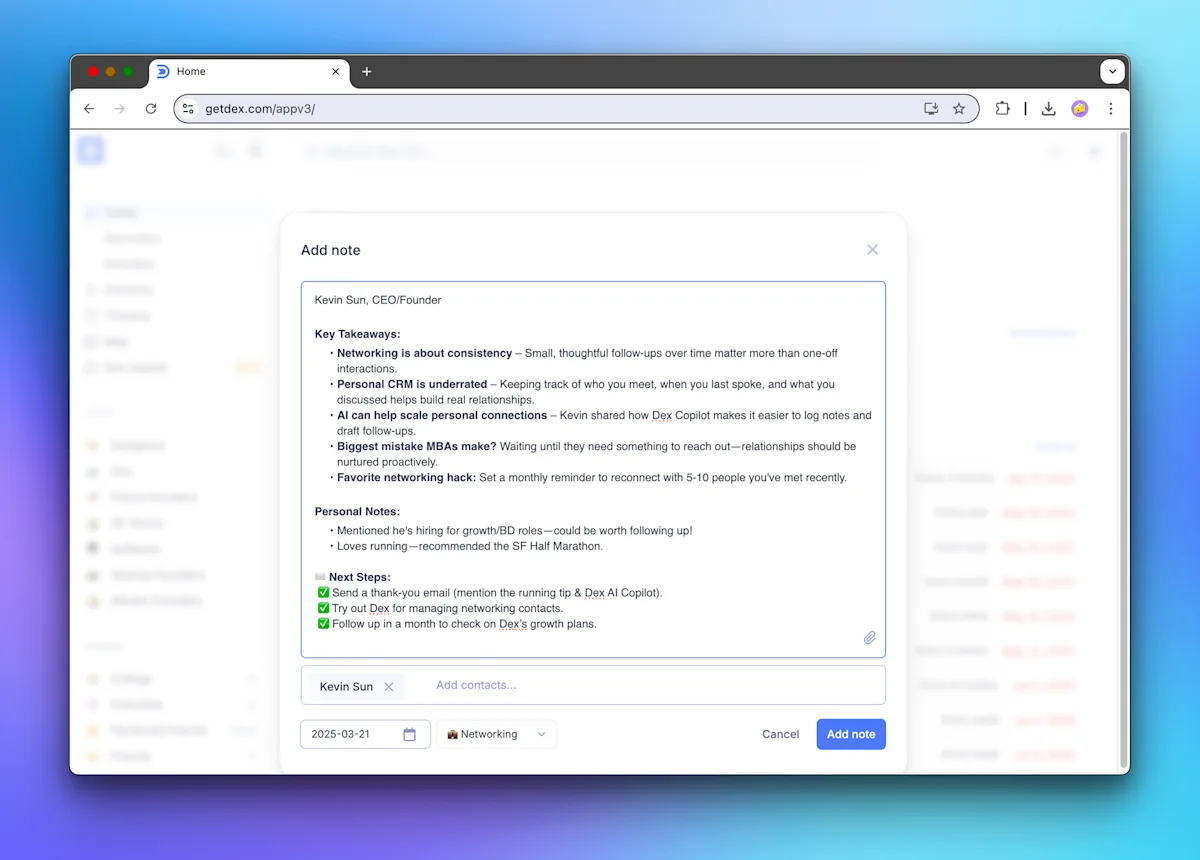Image resolution: width=1200 pixels, height=860 pixels.
Task: Install app icon in address bar
Action: click(x=931, y=109)
